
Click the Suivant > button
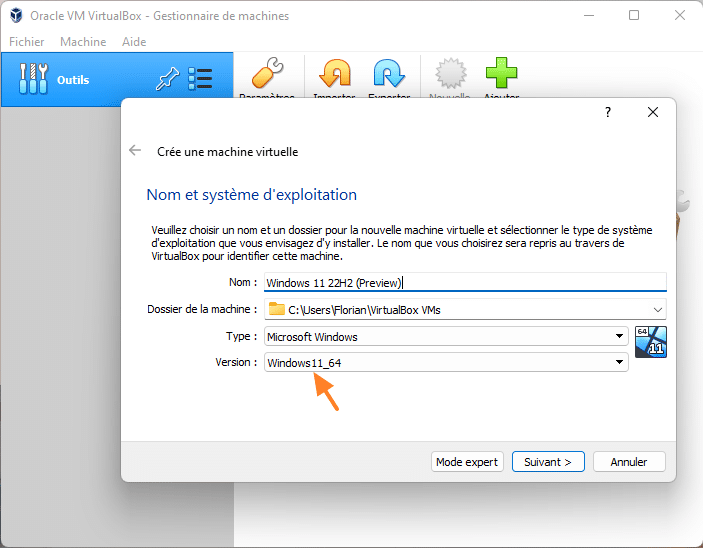tap(548, 462)
